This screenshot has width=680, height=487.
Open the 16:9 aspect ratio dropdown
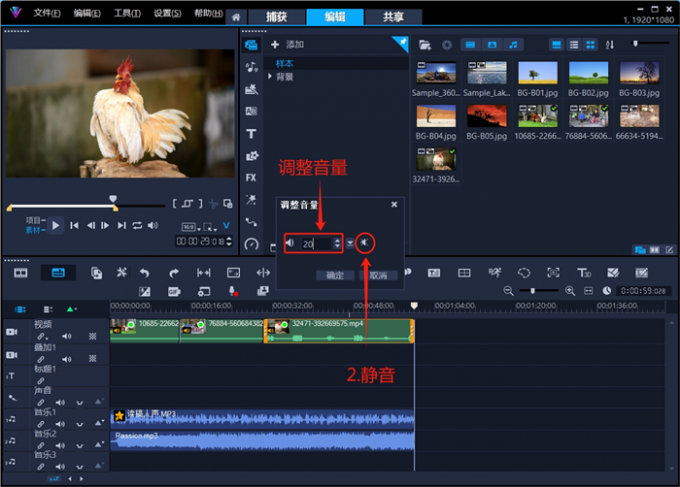click(191, 227)
